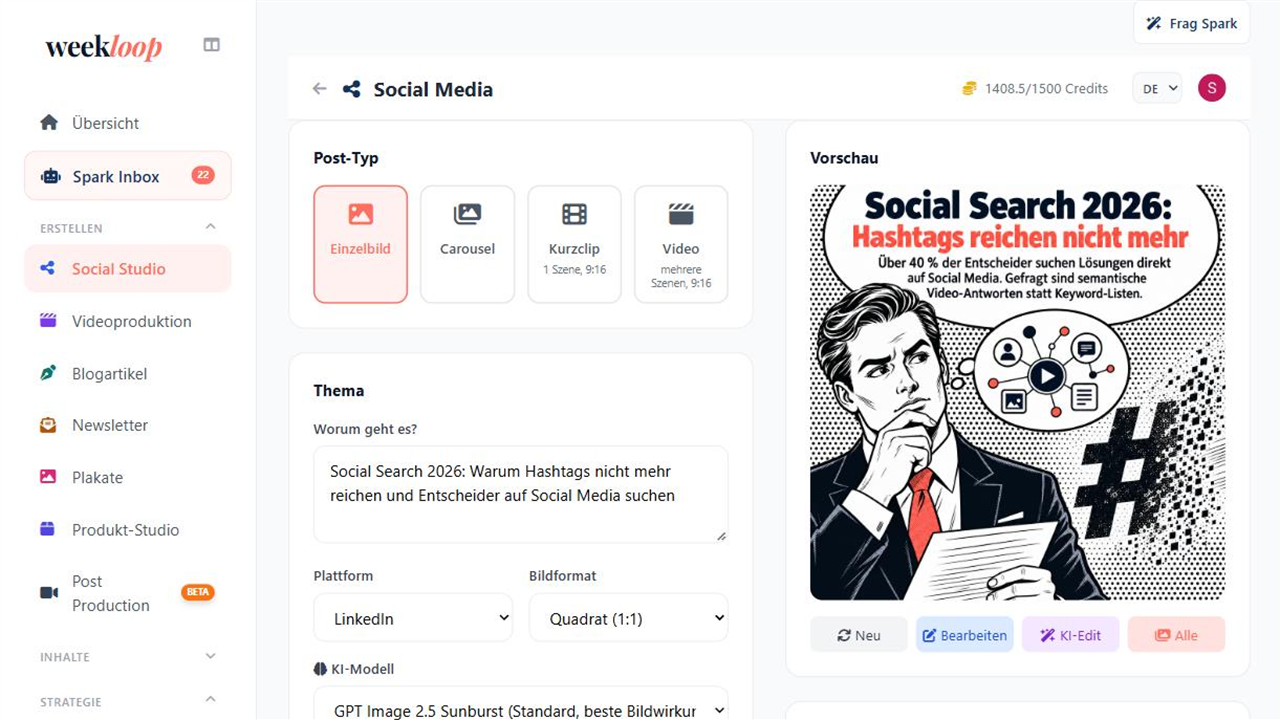The width and height of the screenshot is (1280, 720).
Task: Open the KI-Modell dropdown
Action: pyautogui.click(x=521, y=703)
